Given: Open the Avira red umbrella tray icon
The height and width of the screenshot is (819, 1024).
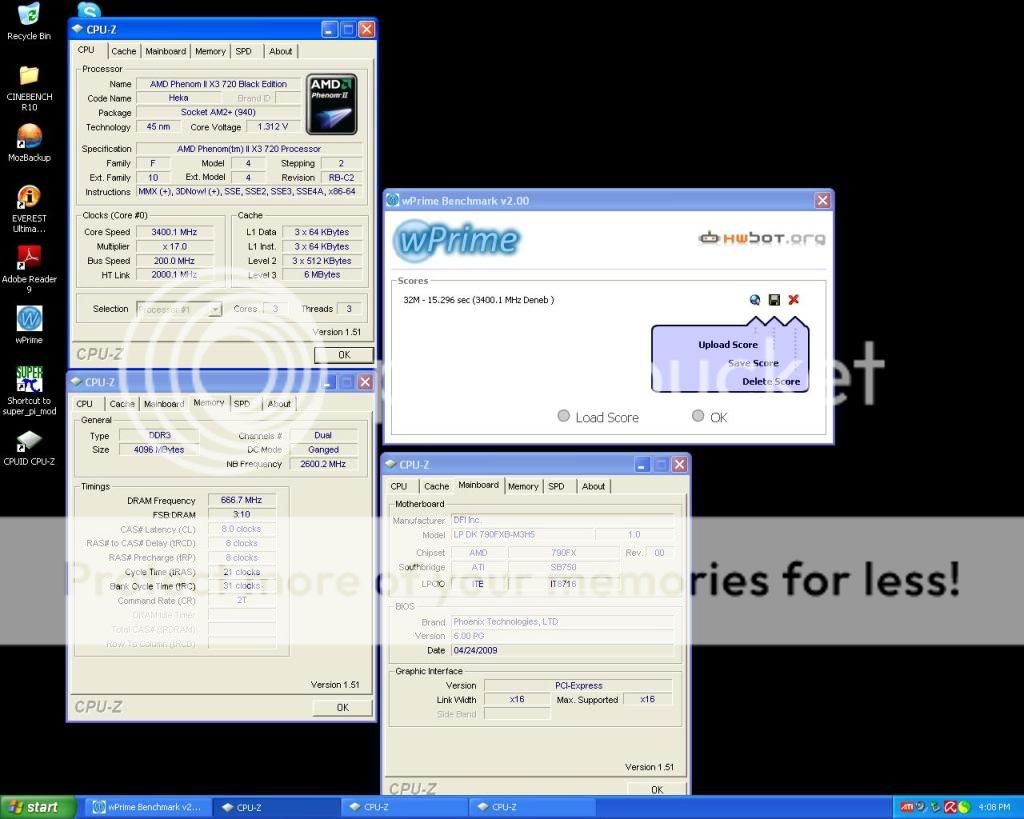Looking at the screenshot, I should tap(950, 807).
